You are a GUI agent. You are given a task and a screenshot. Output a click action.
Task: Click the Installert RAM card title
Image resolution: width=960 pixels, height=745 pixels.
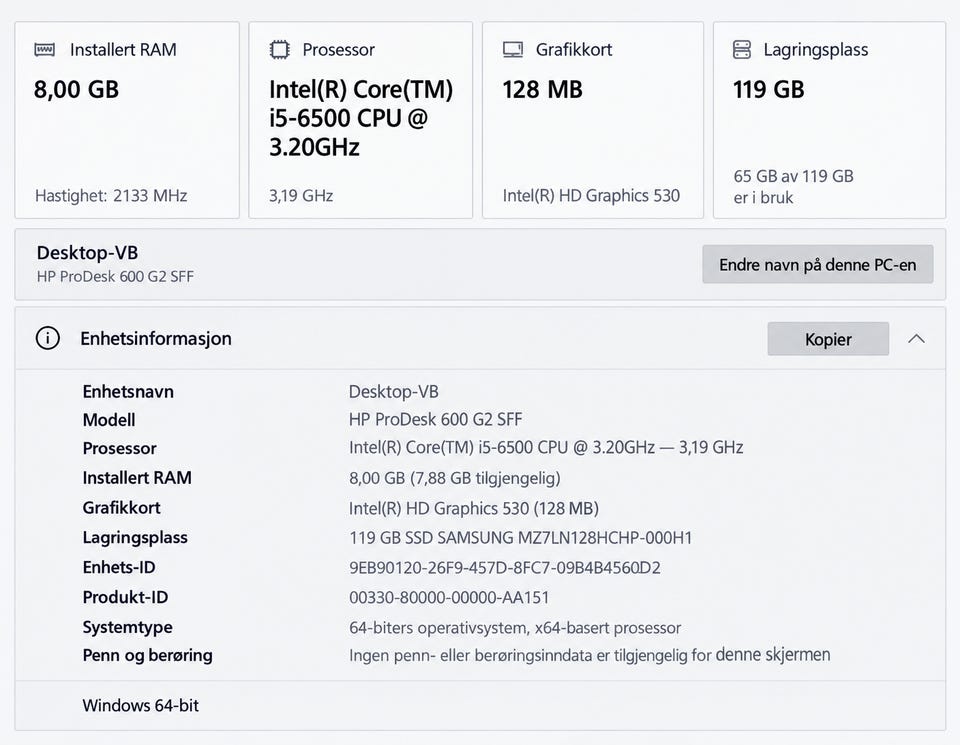coord(123,50)
